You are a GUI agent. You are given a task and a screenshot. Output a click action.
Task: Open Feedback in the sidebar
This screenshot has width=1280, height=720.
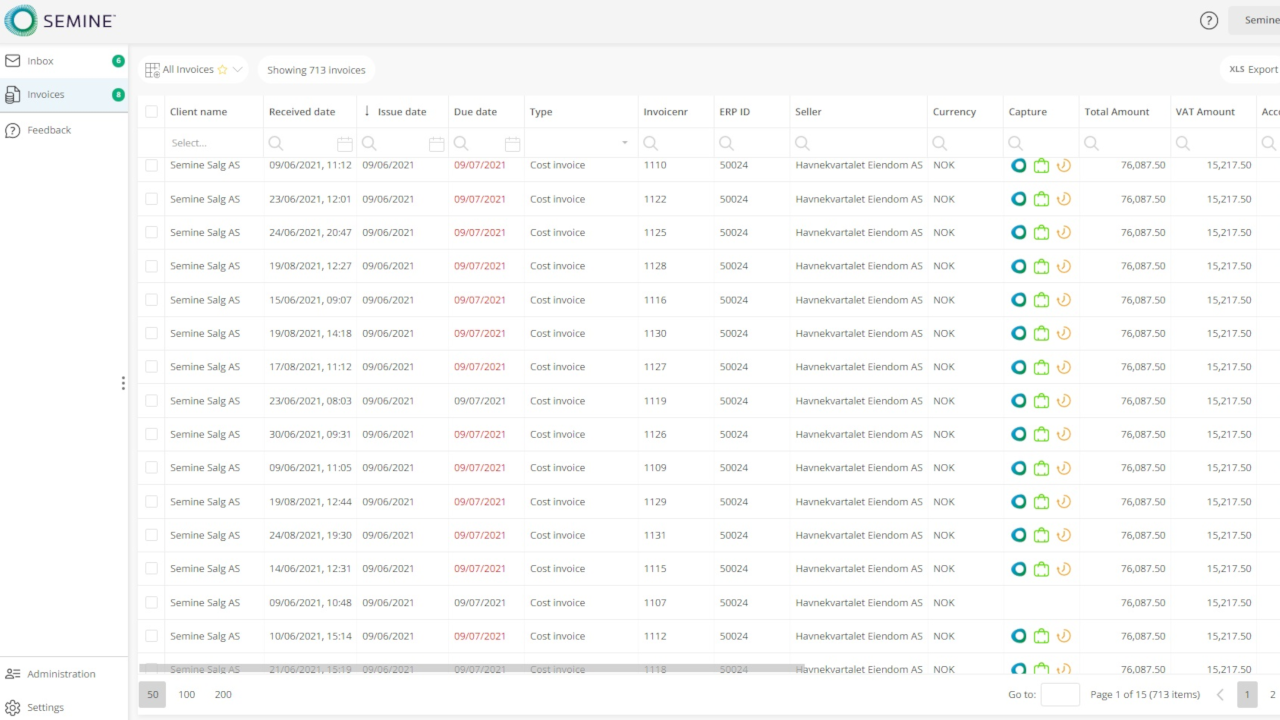(64, 130)
